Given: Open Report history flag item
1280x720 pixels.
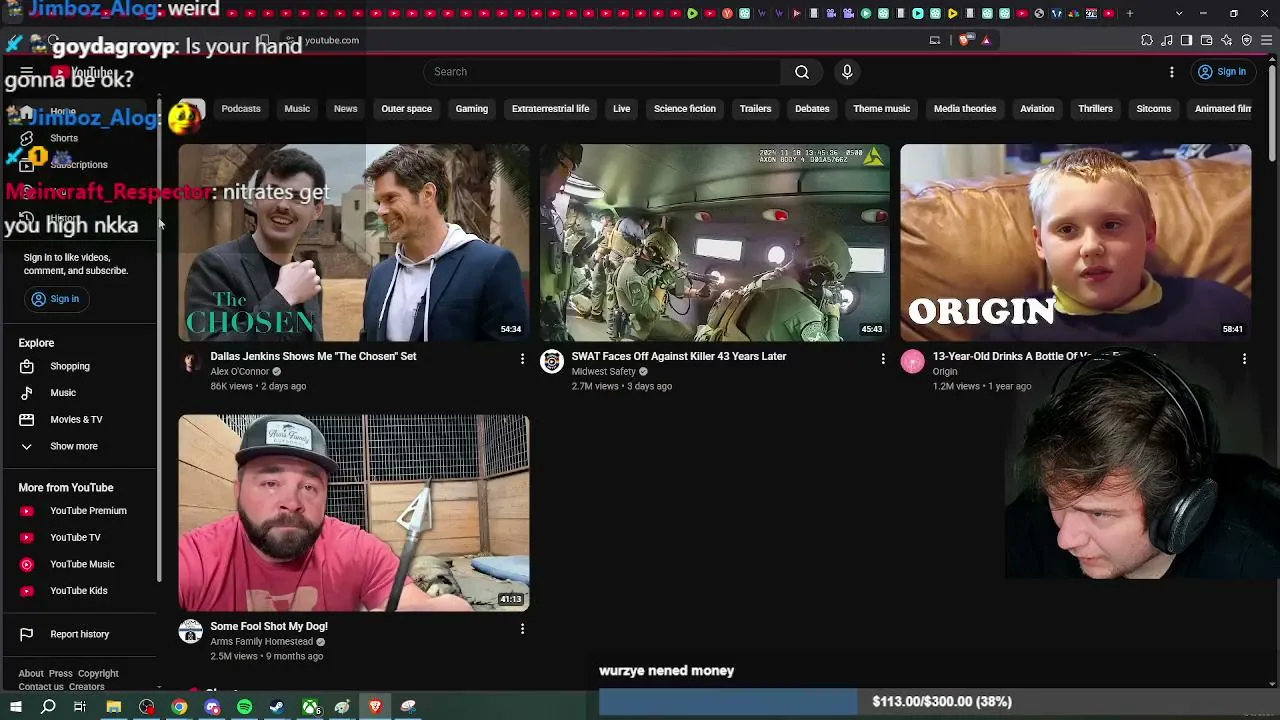Looking at the screenshot, I should (80, 634).
